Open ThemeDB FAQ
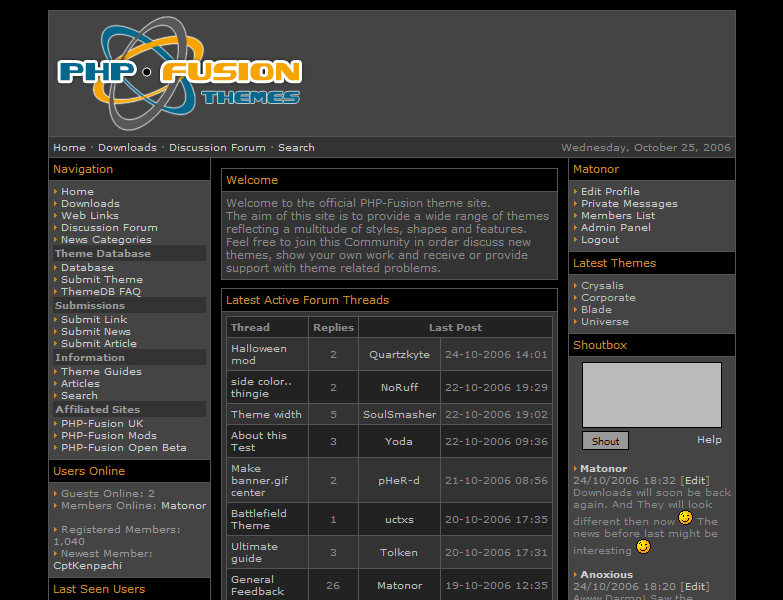Image resolution: width=783 pixels, height=600 pixels. coord(101,292)
